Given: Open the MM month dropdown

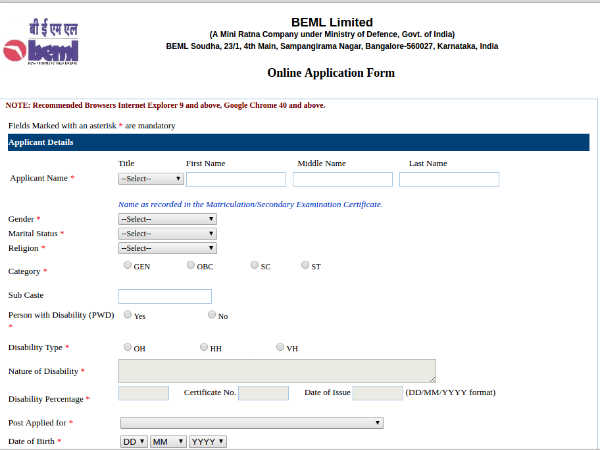Looking at the screenshot, I should click(x=168, y=442).
